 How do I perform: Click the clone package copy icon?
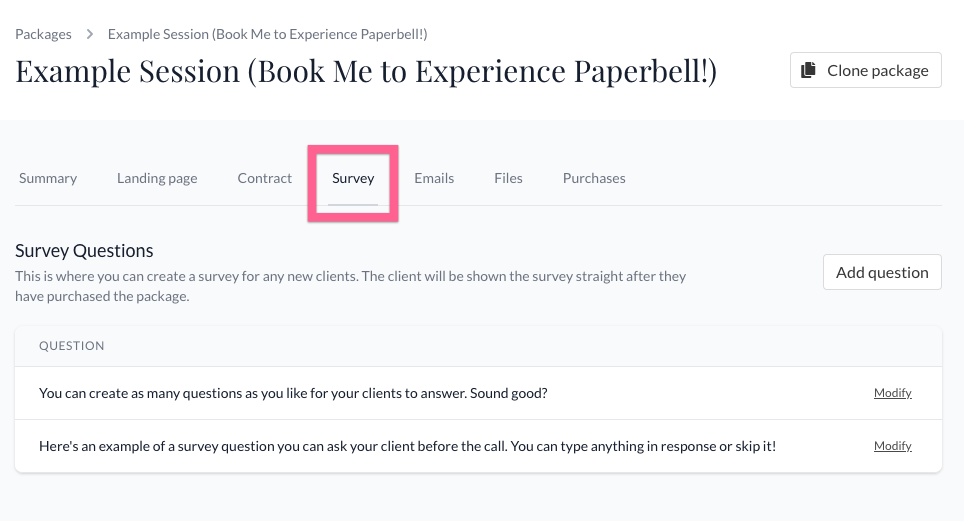(x=808, y=70)
